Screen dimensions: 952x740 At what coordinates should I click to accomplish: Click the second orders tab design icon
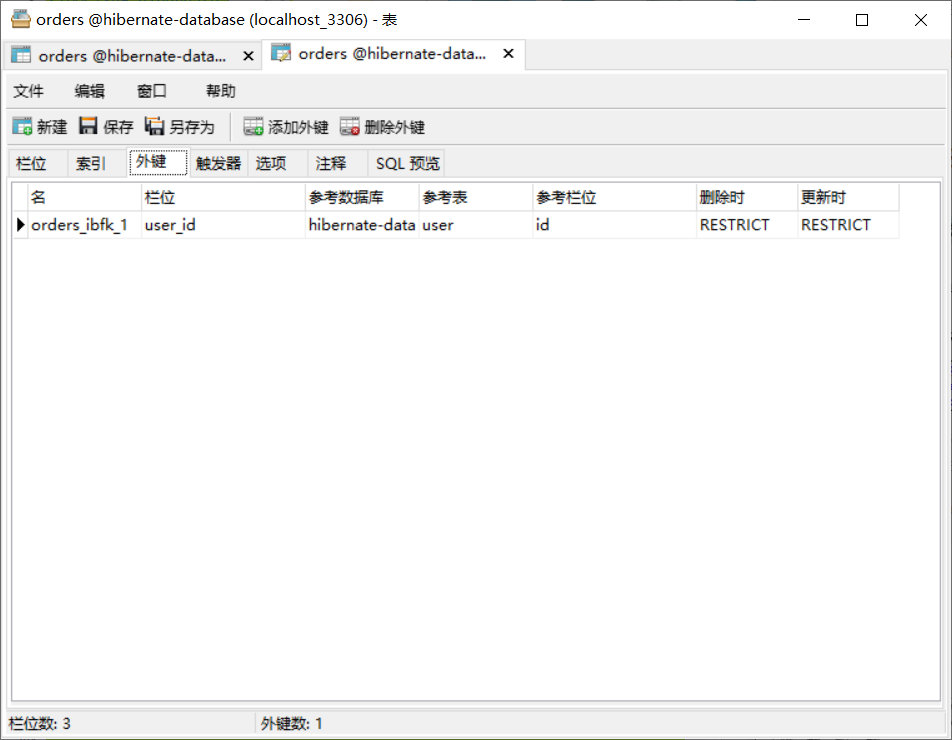(x=281, y=53)
